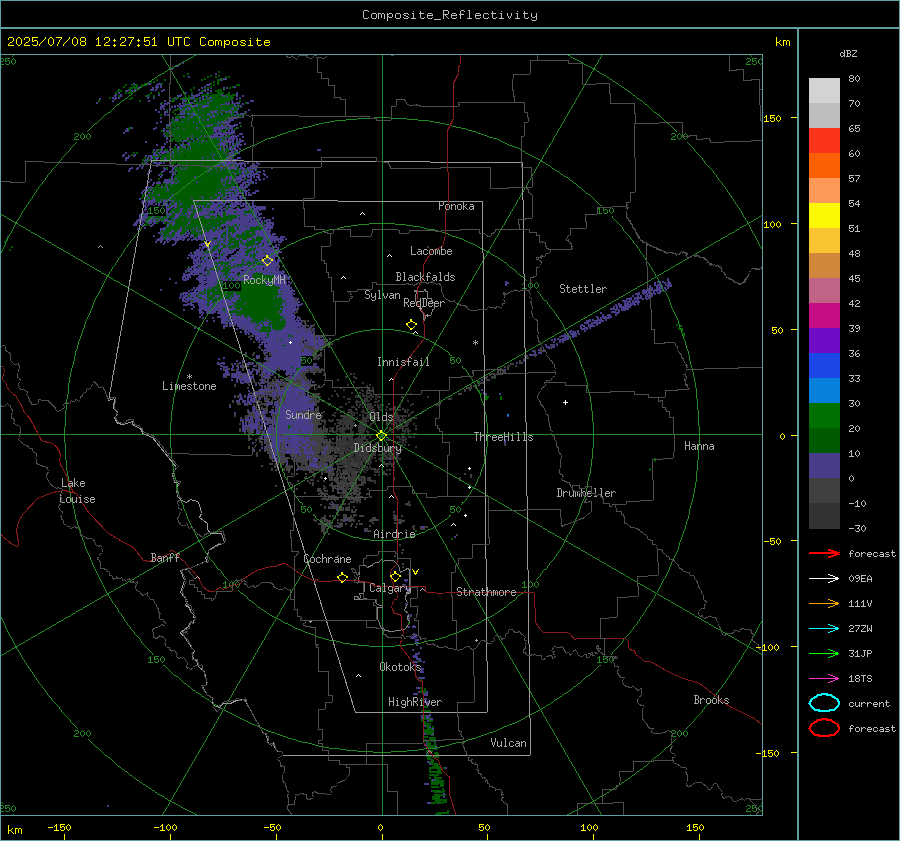Click the -30 dBZ legend value
The image size is (900, 841).
858,528
